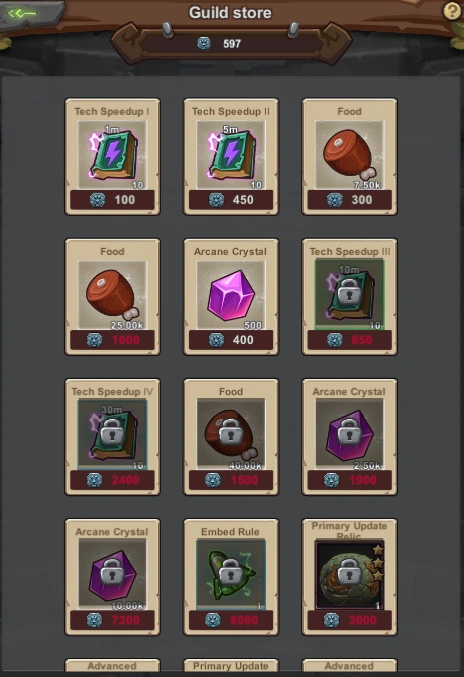Image resolution: width=464 pixels, height=677 pixels.
Task: Tap the locked 2.50k Arcane Crystal item
Action: click(x=349, y=434)
